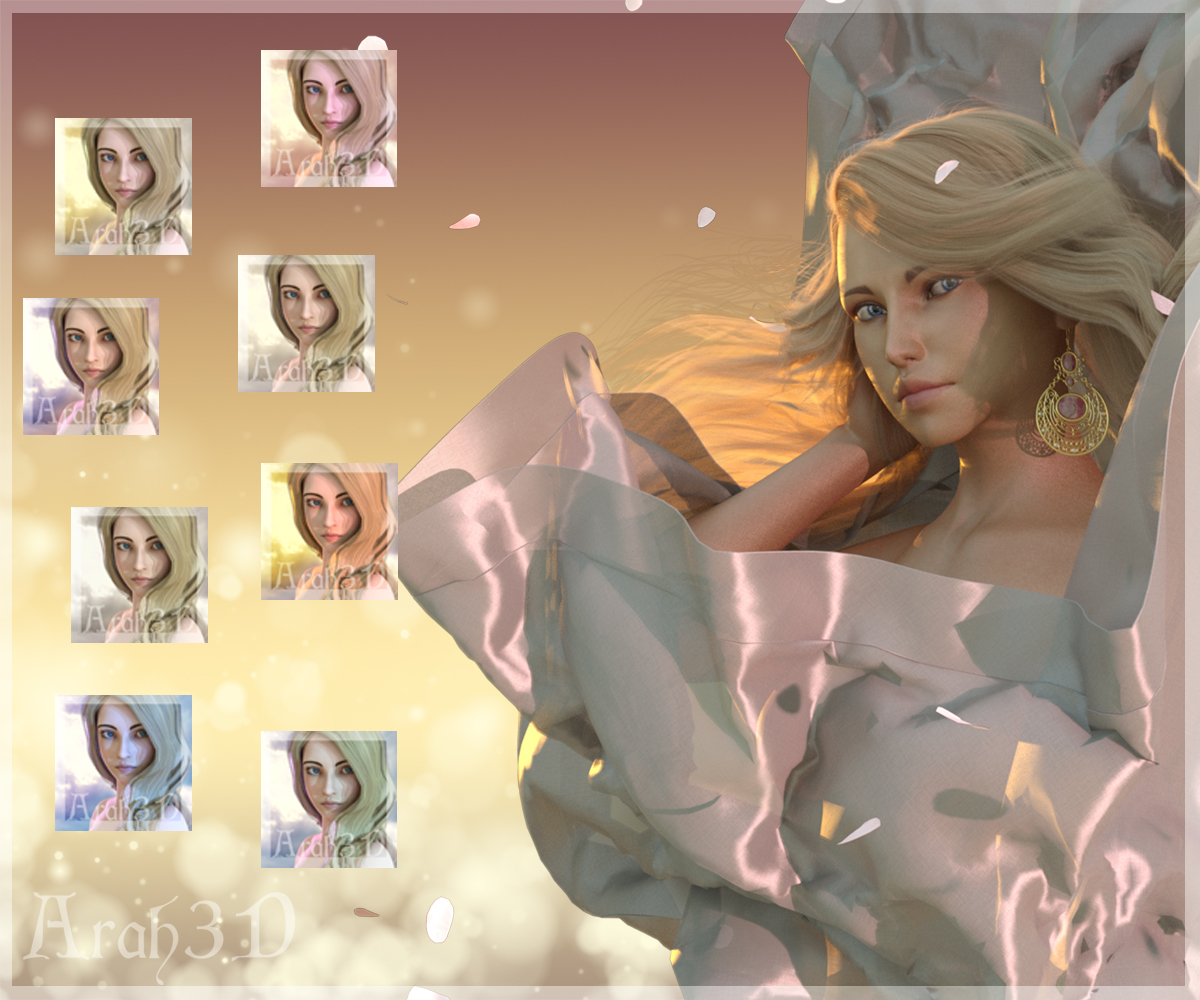The image size is (1200, 1000).
Task: Open the yellow-tinted lighting preview thumbnail
Action: tap(123, 186)
